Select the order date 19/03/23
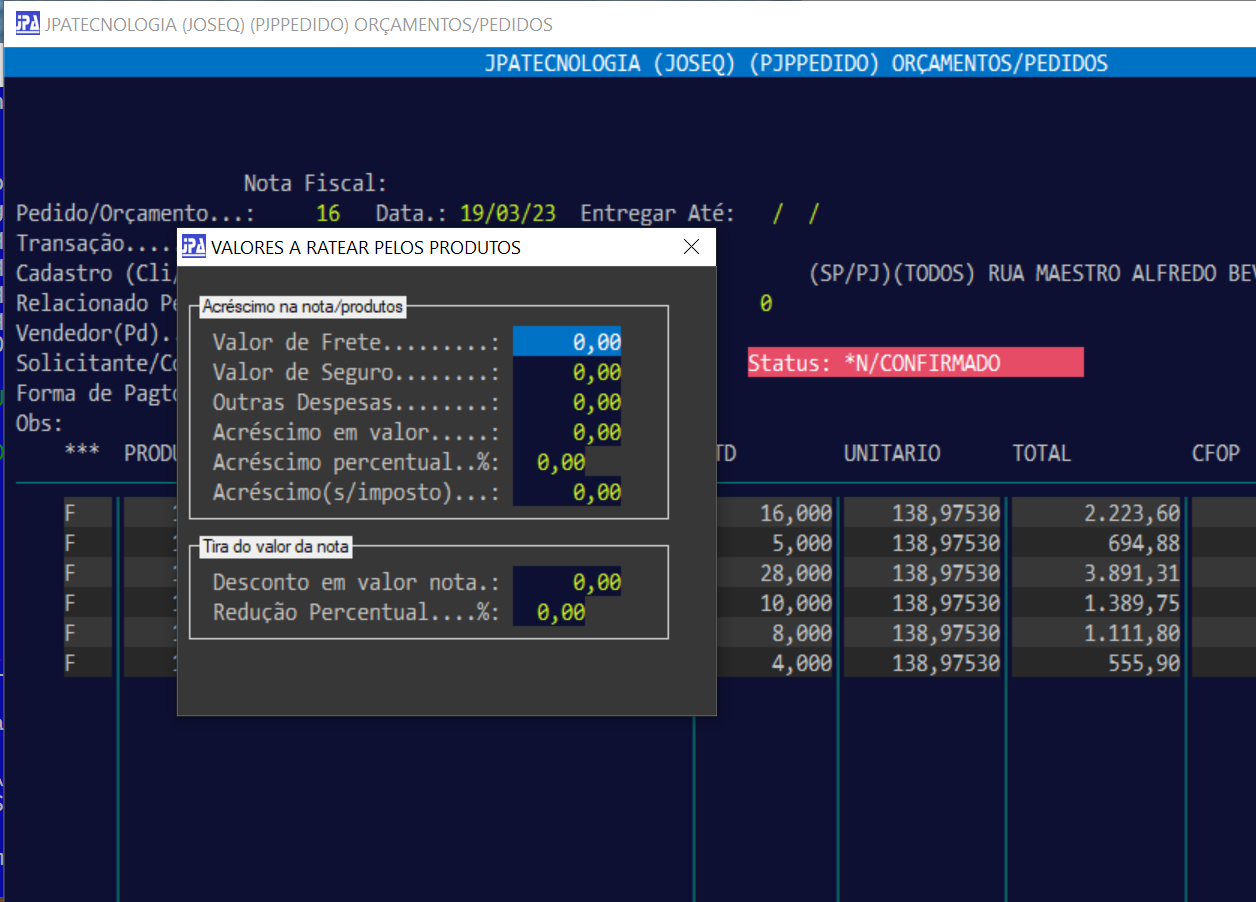The width and height of the screenshot is (1256, 902). pyautogui.click(x=507, y=214)
